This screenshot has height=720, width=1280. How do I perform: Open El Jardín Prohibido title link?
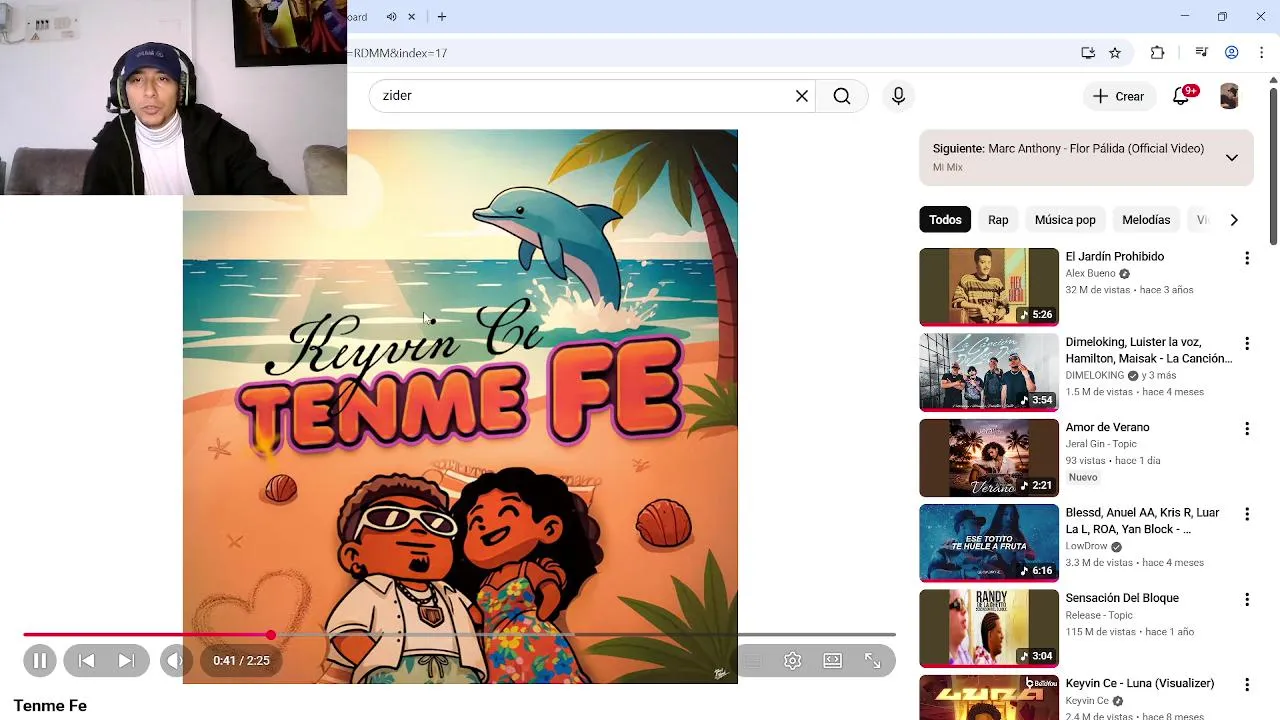coord(1114,257)
